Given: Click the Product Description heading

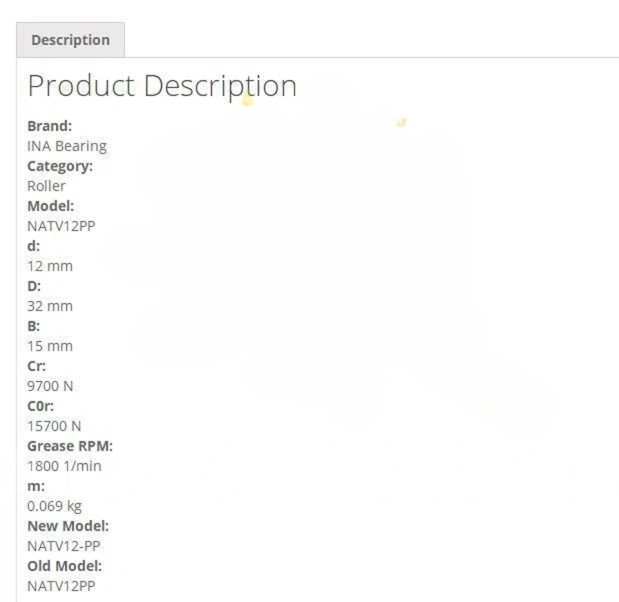Looking at the screenshot, I should pos(162,86).
